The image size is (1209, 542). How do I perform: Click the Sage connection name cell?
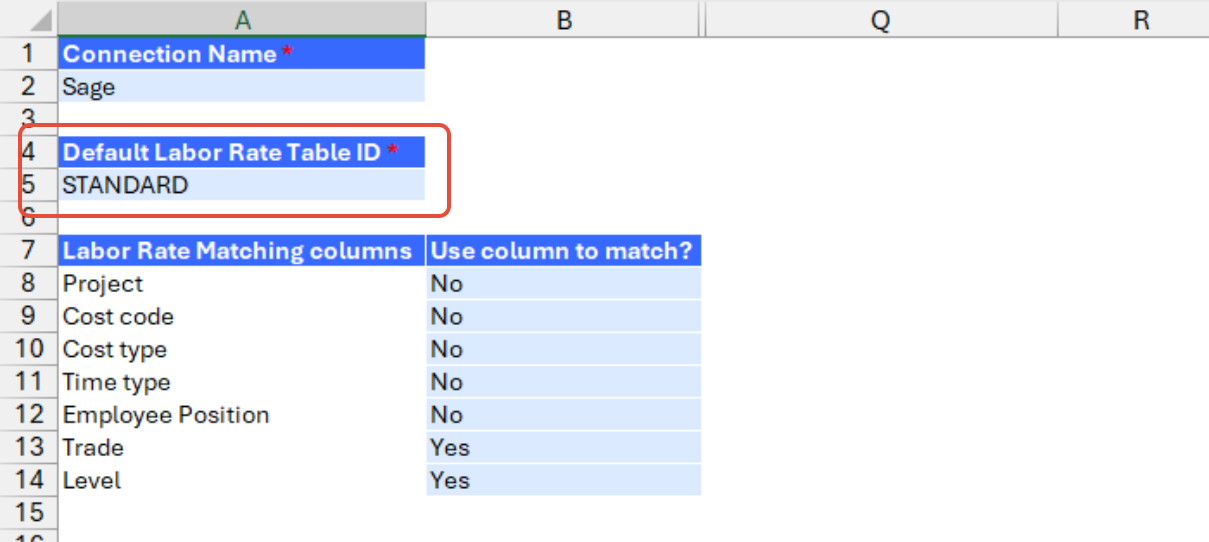click(x=242, y=87)
